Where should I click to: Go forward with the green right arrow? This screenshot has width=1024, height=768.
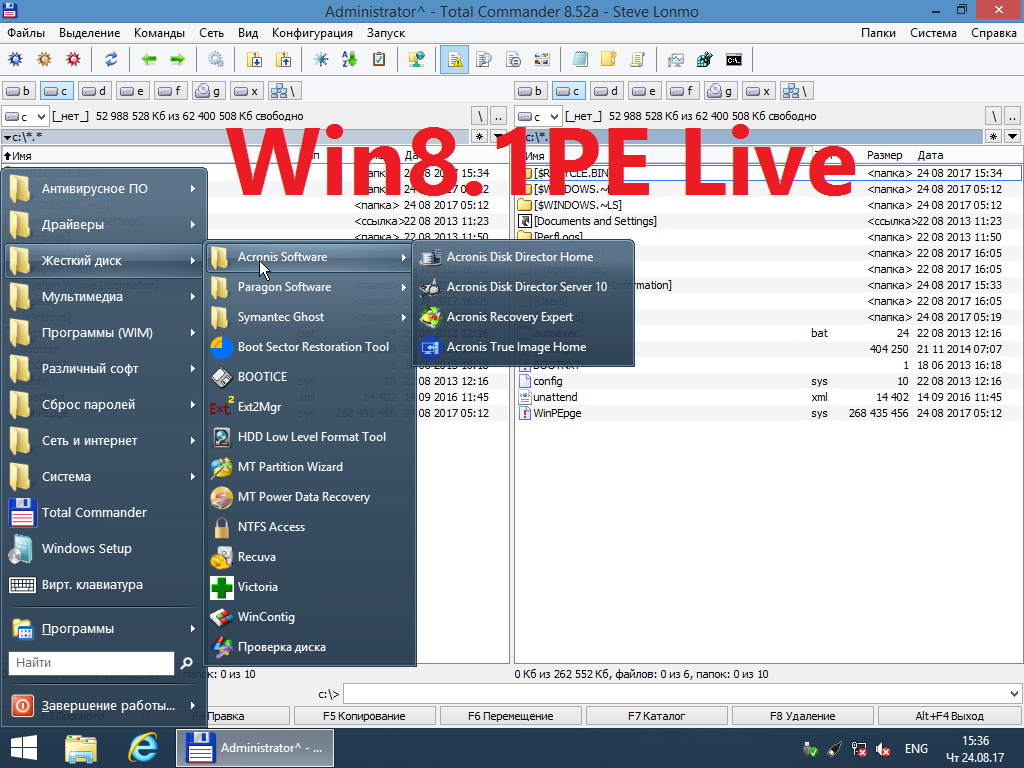point(178,60)
